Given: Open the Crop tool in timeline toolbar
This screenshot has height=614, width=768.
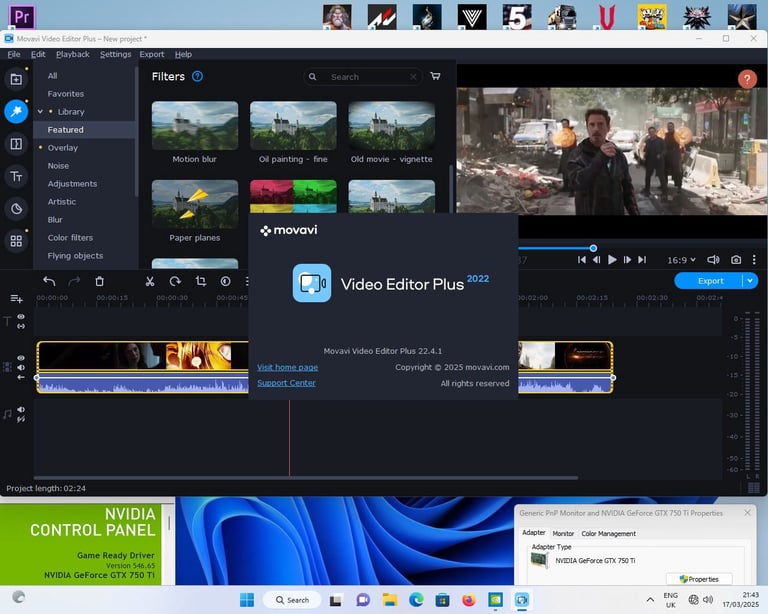Looking at the screenshot, I should coord(200,281).
